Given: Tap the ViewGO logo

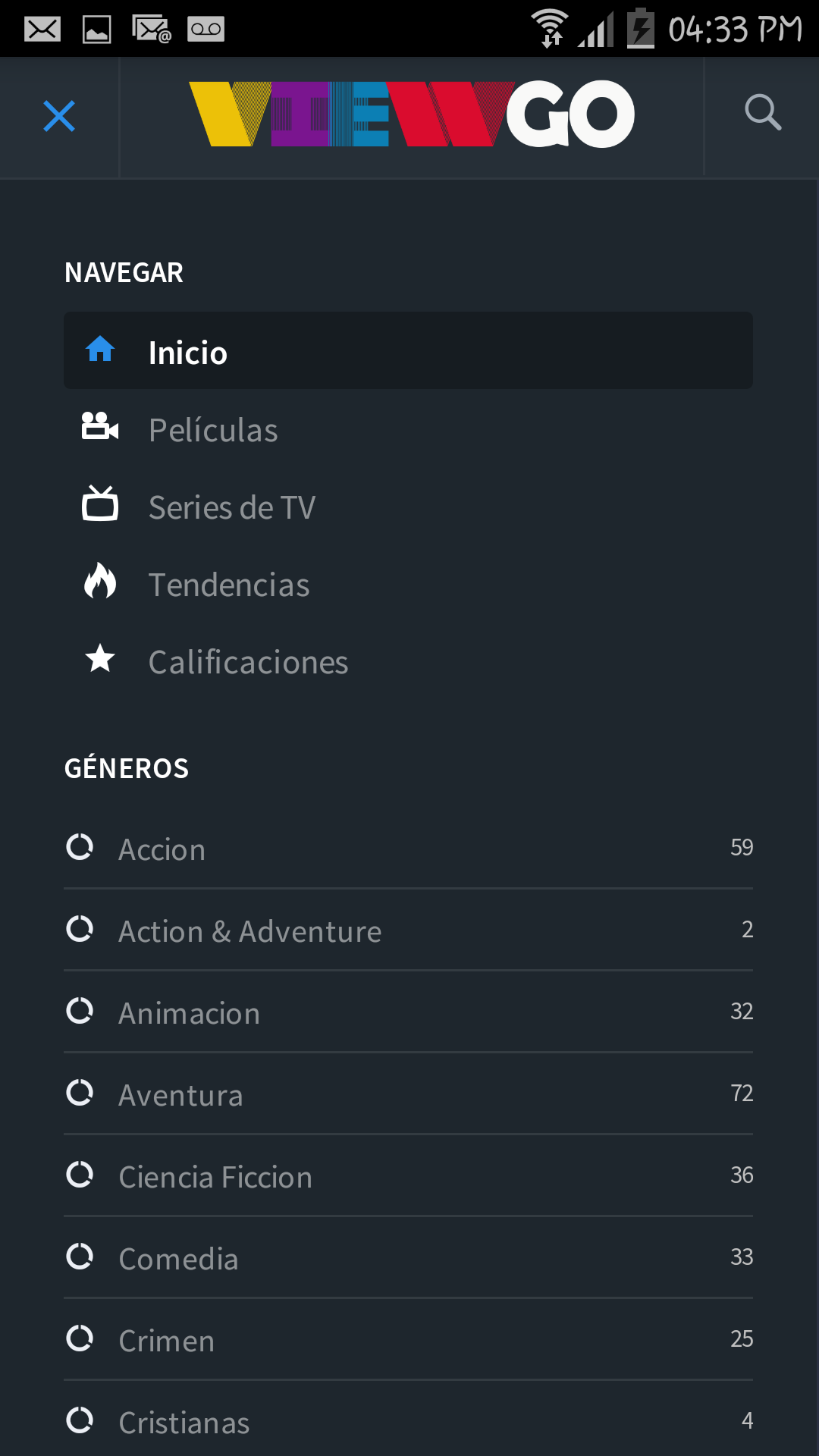Looking at the screenshot, I should (411, 114).
